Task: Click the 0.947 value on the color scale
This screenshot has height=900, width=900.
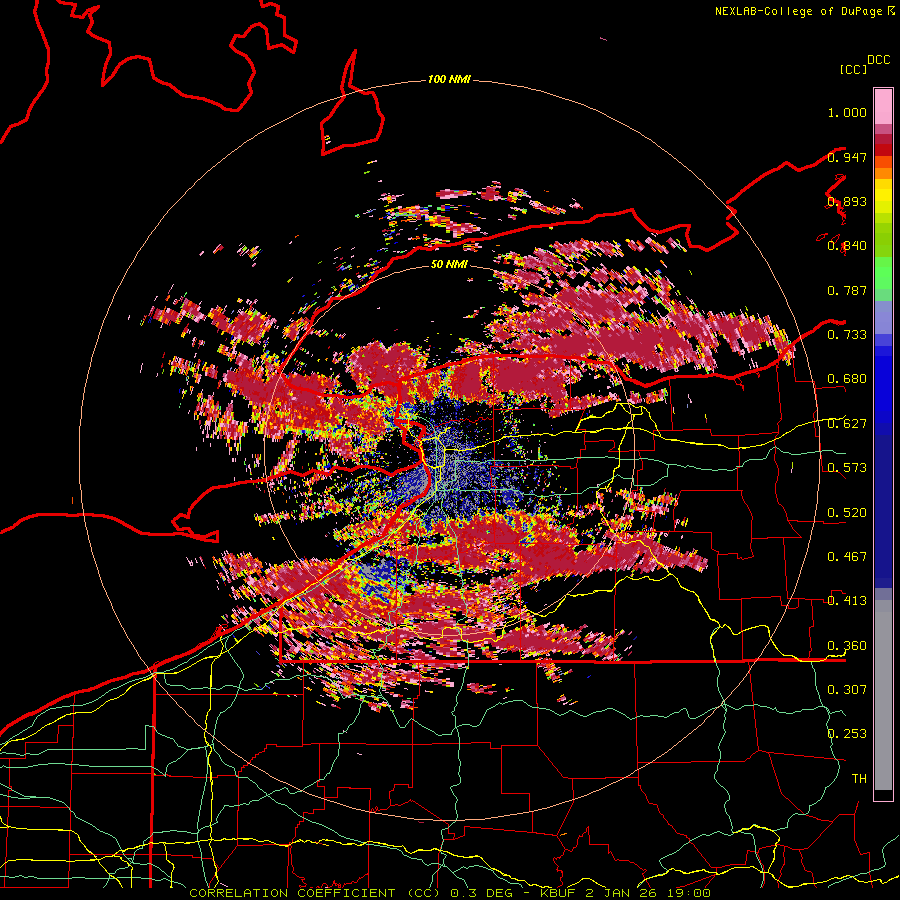Action: 847,157
